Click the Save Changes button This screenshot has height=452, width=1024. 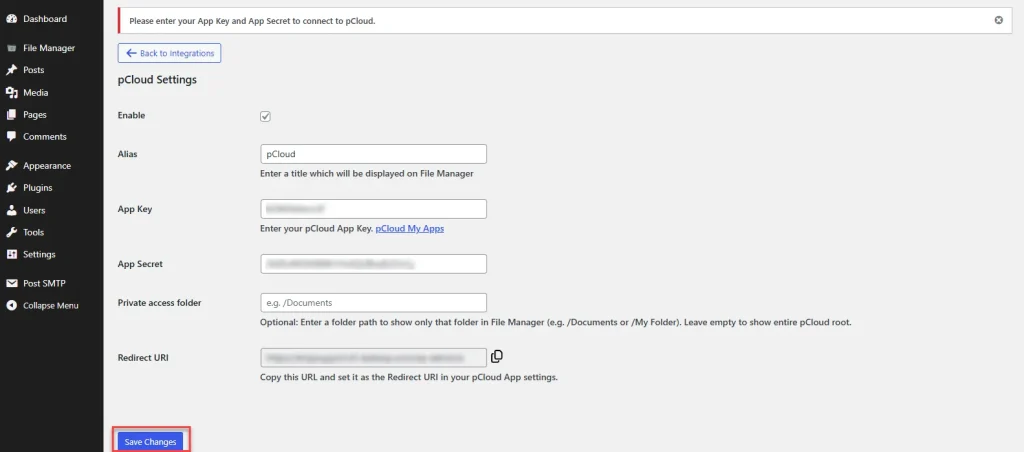150,442
